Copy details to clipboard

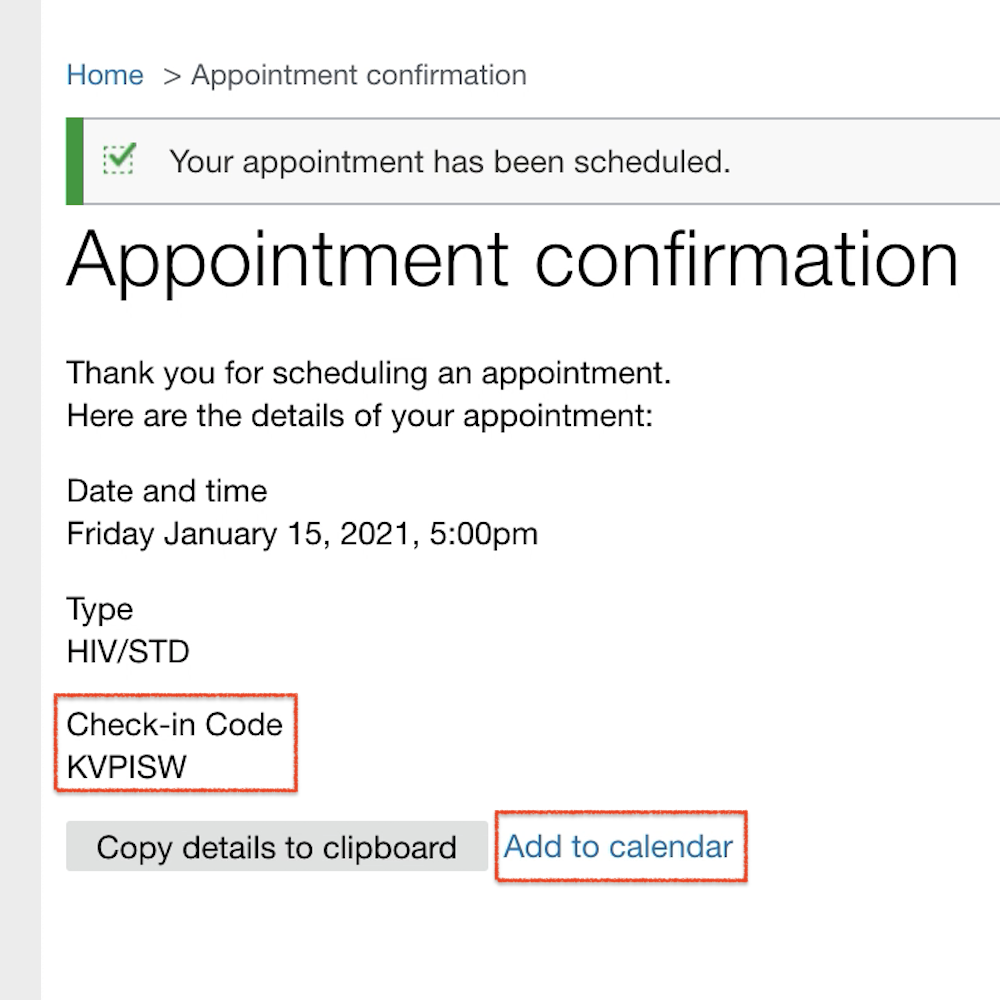(x=277, y=847)
